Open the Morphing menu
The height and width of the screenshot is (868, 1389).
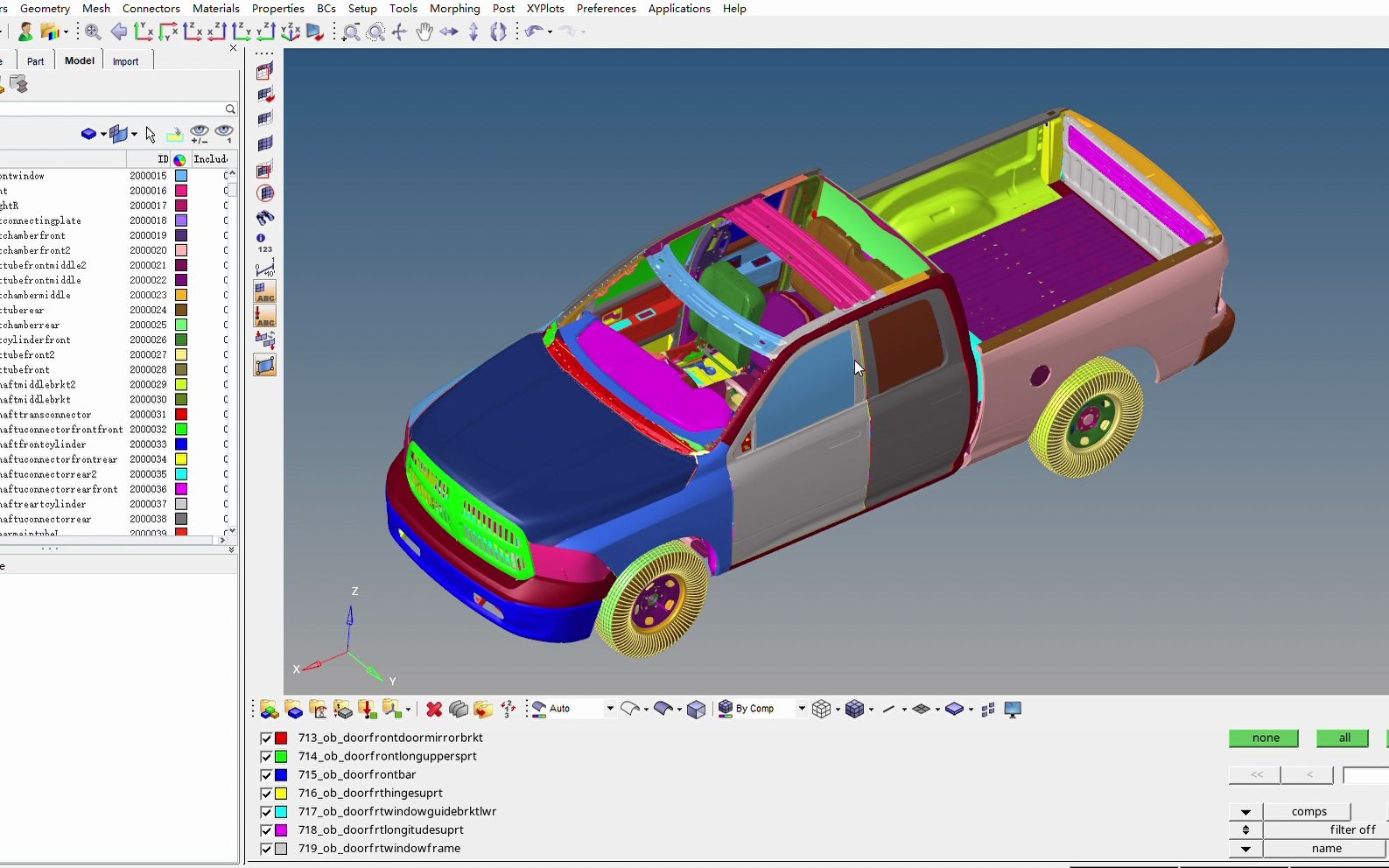point(454,8)
